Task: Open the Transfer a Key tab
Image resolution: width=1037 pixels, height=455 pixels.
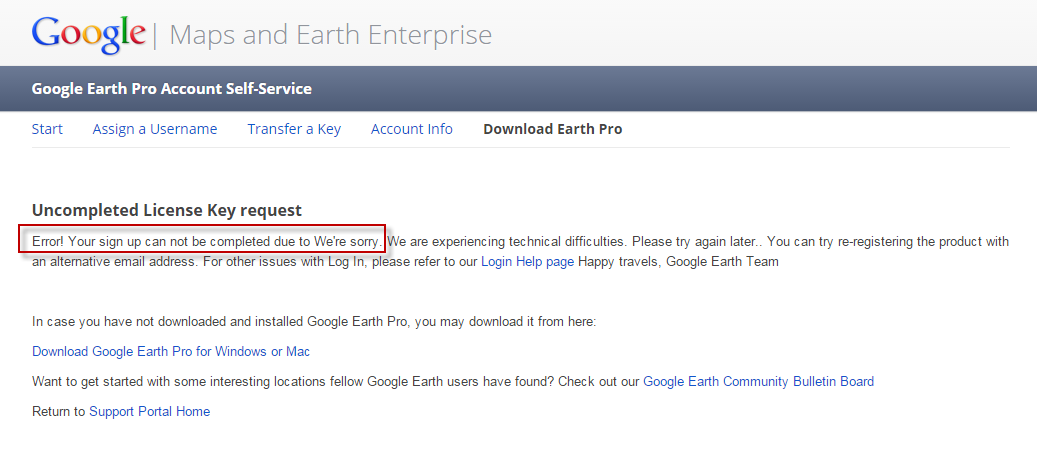Action: (x=294, y=129)
